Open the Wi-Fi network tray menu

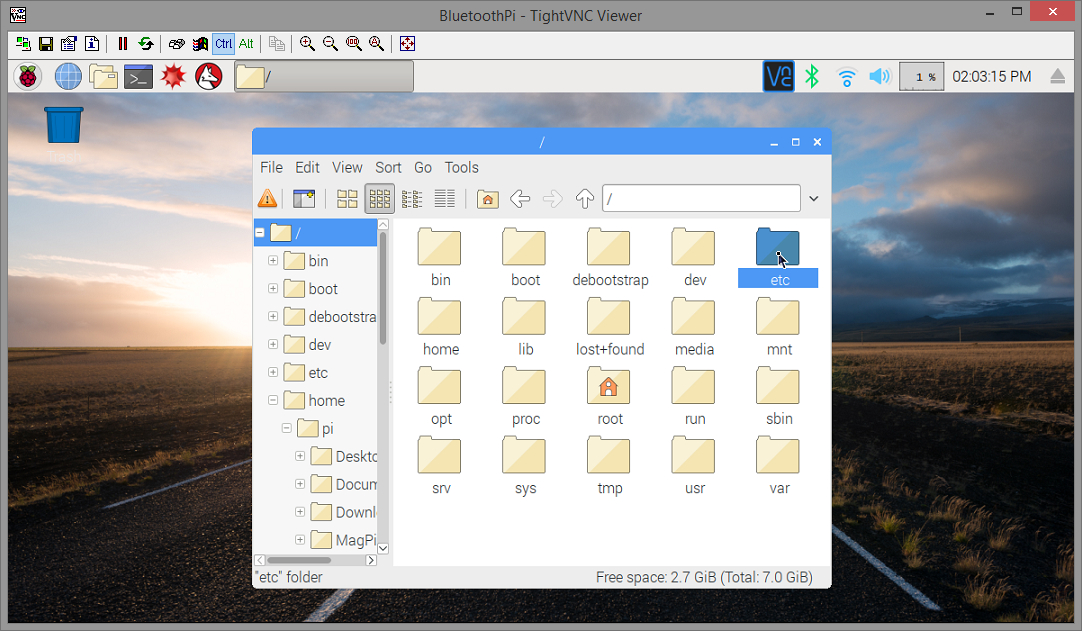(x=847, y=77)
